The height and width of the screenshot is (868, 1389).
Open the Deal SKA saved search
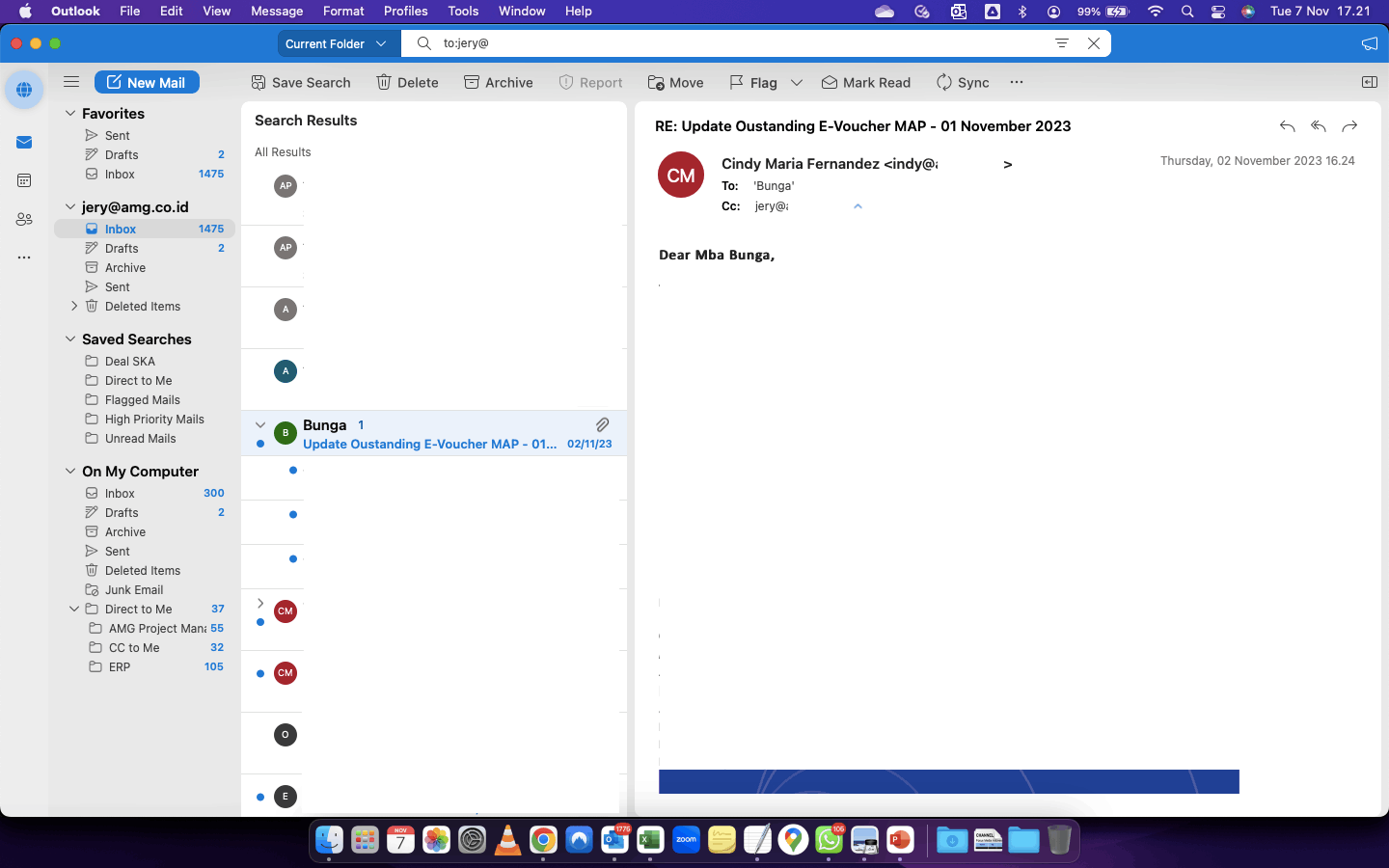(x=145, y=361)
